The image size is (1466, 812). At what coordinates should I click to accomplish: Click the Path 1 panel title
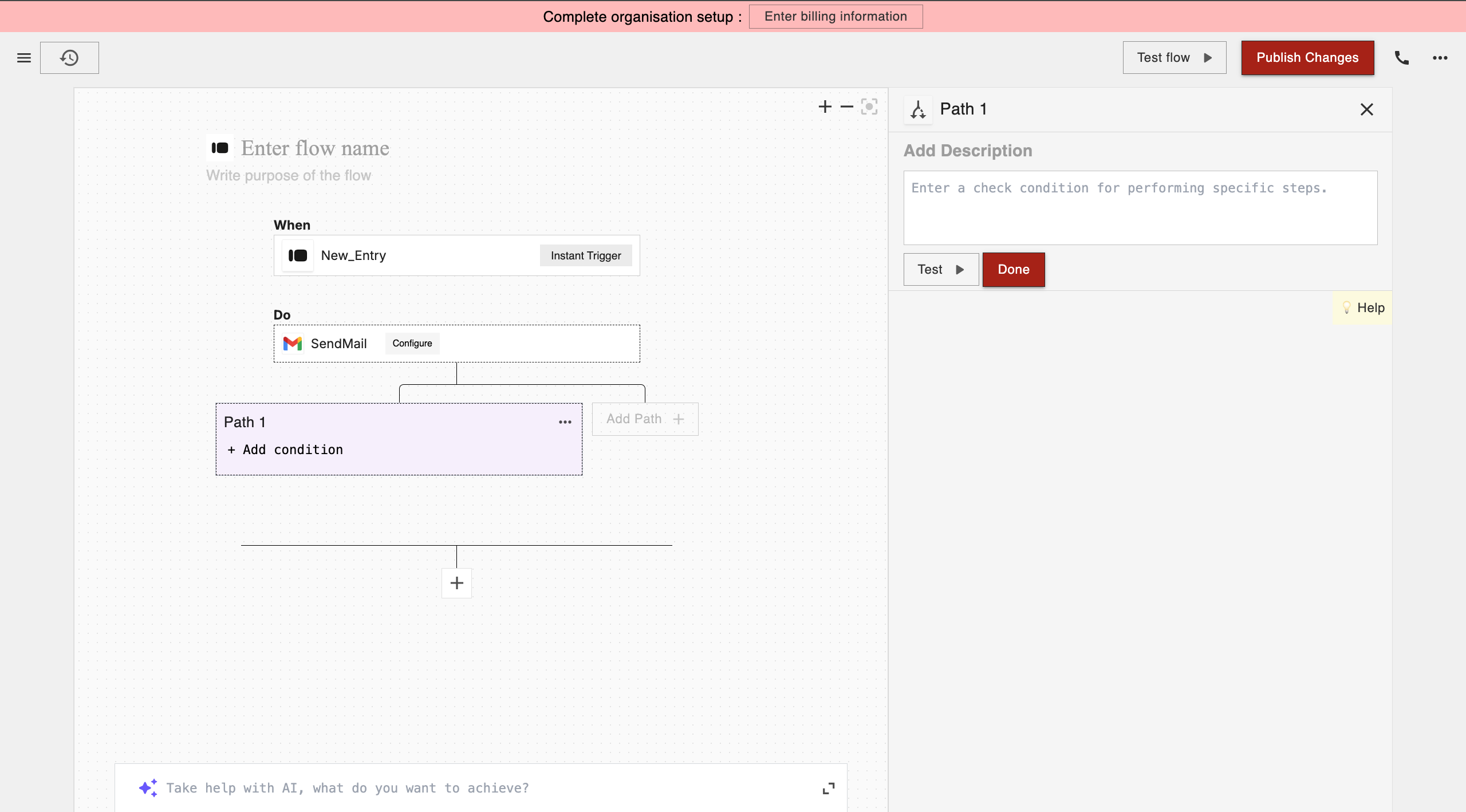964,109
